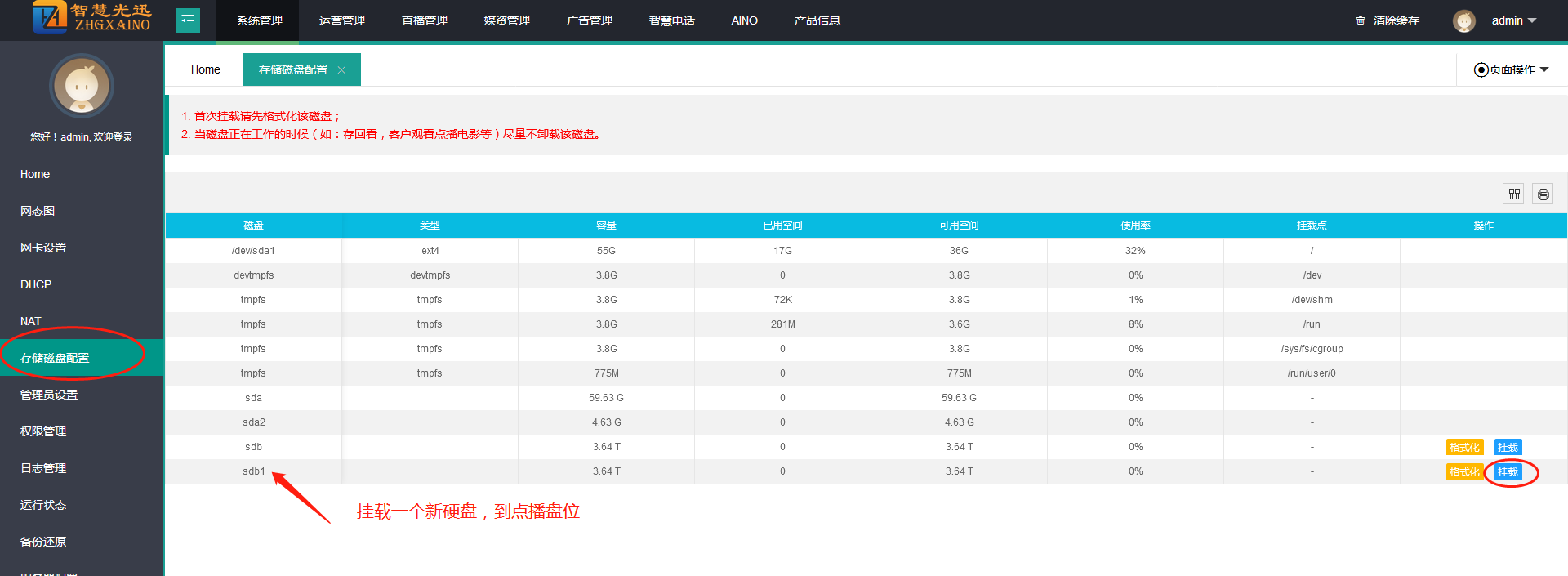Click 清除缓存 trash icon
Image resolution: width=1568 pixels, height=576 pixels.
1360,20
